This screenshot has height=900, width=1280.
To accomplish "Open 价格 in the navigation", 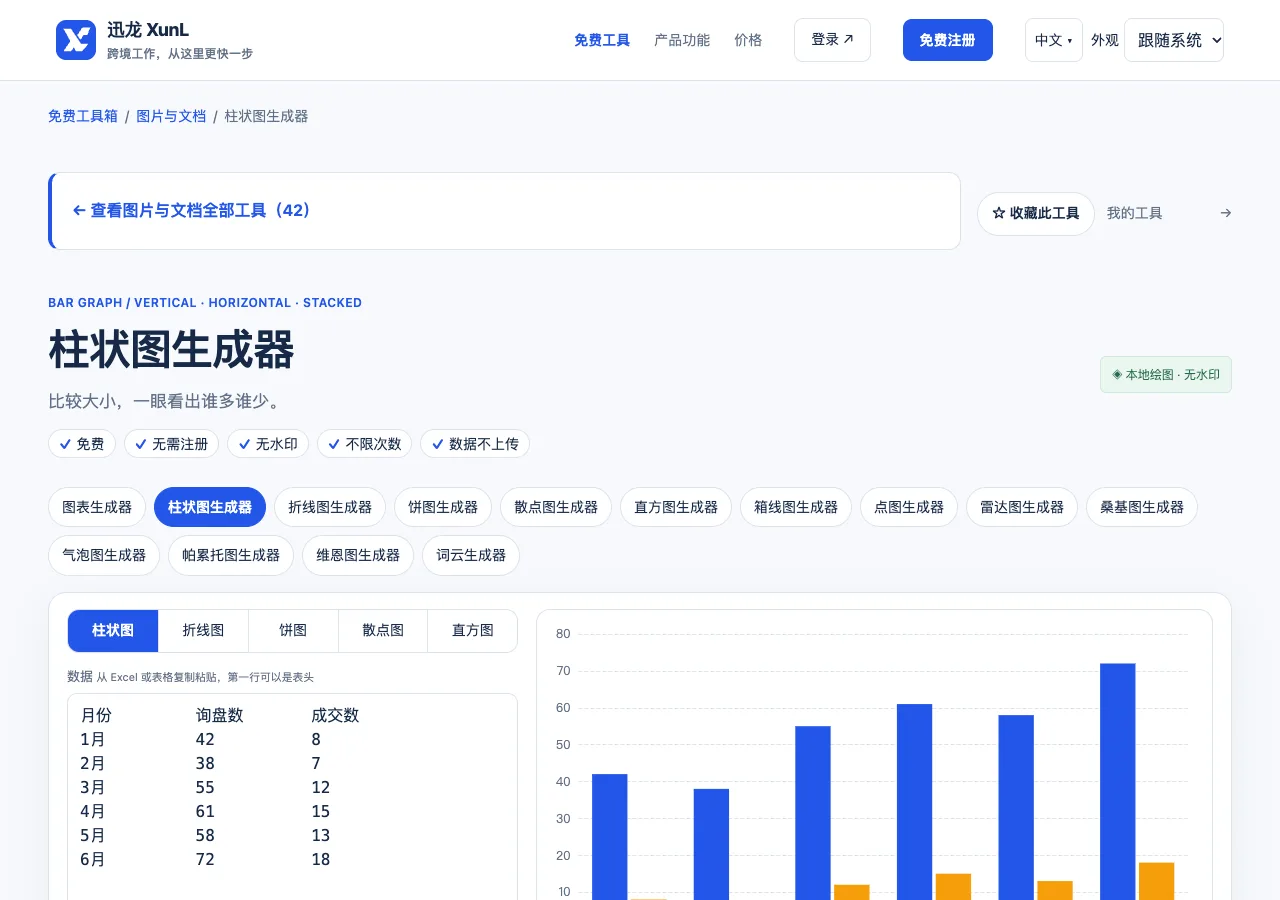I will click(748, 40).
